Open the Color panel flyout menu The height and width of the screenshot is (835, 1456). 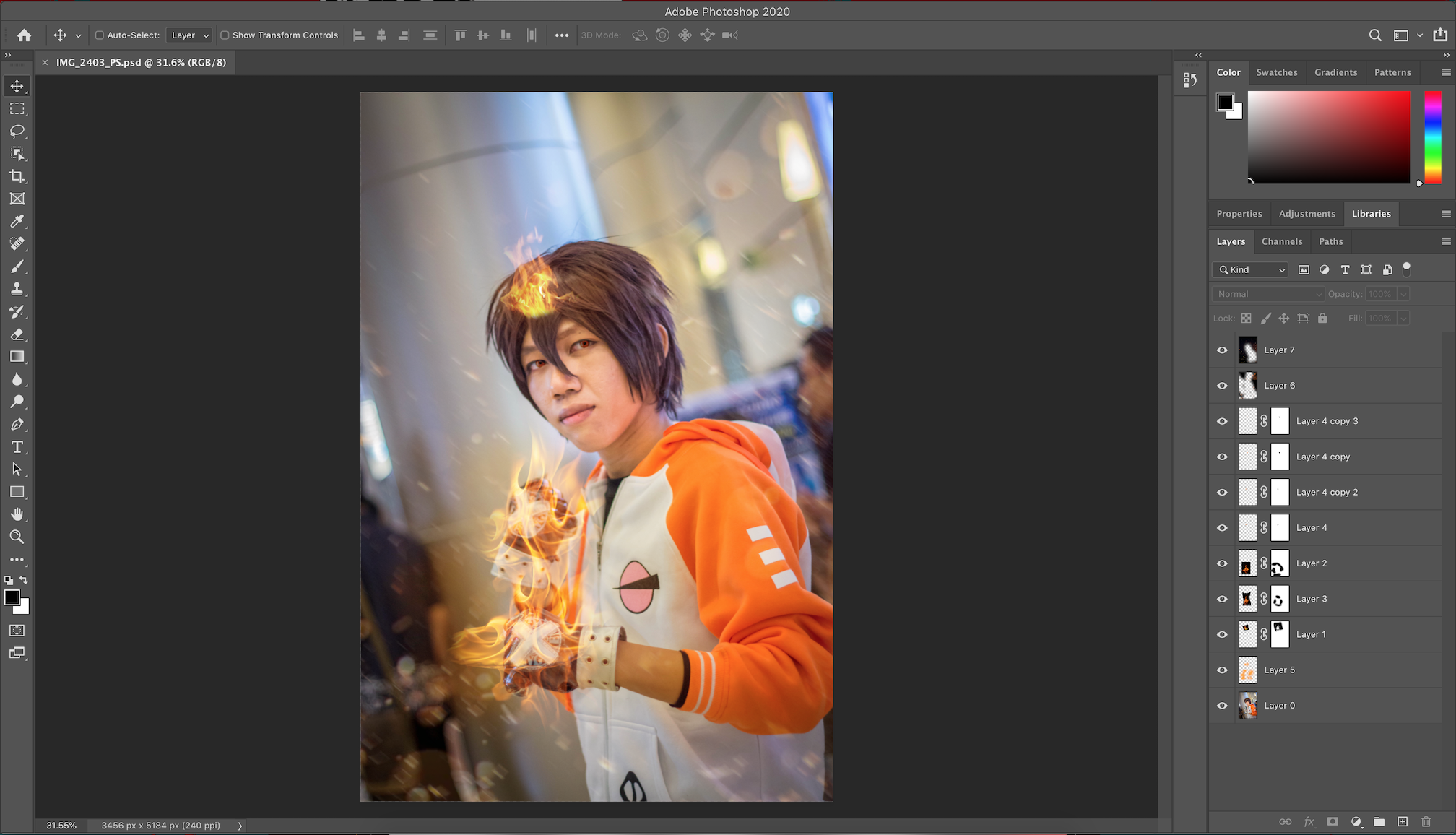pyautogui.click(x=1446, y=73)
